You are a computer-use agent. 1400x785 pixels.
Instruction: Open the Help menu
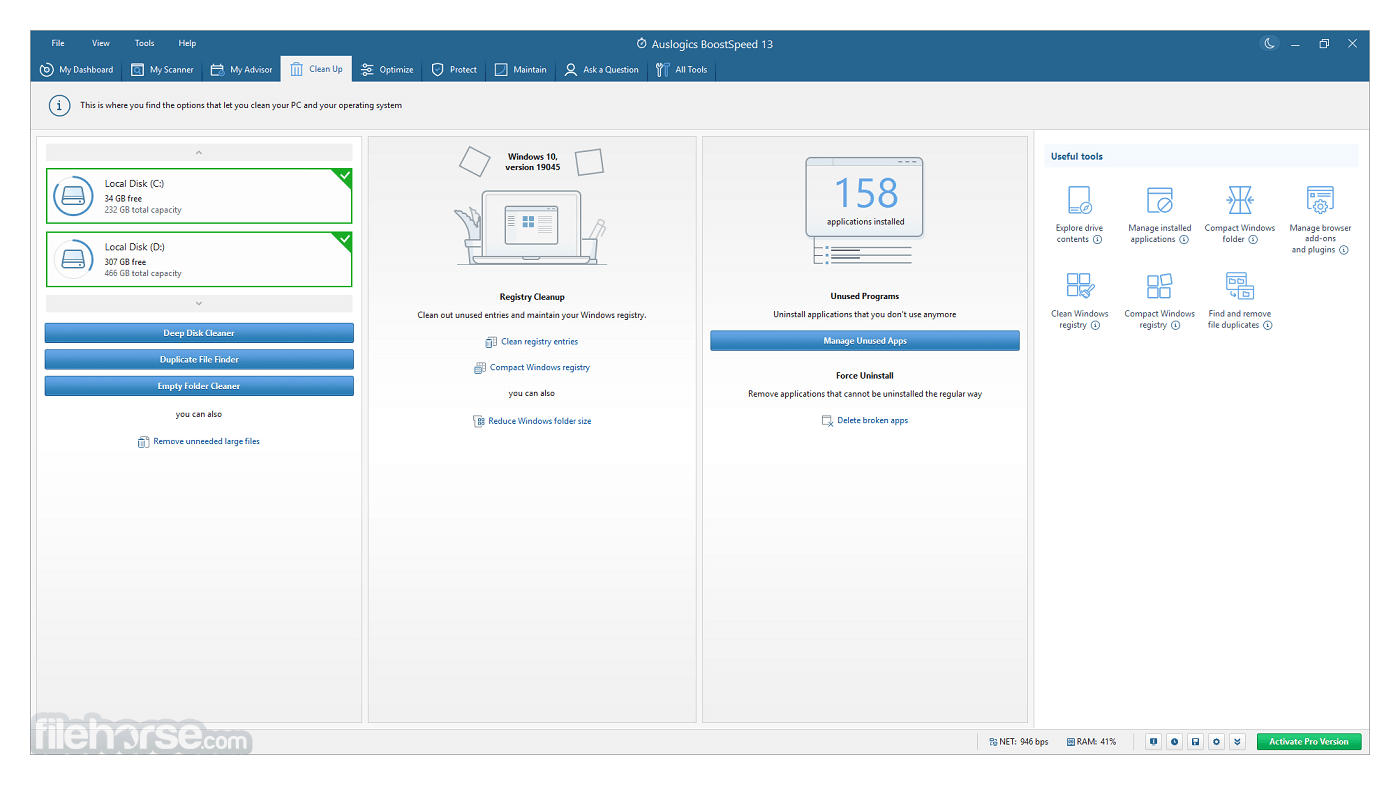click(187, 43)
